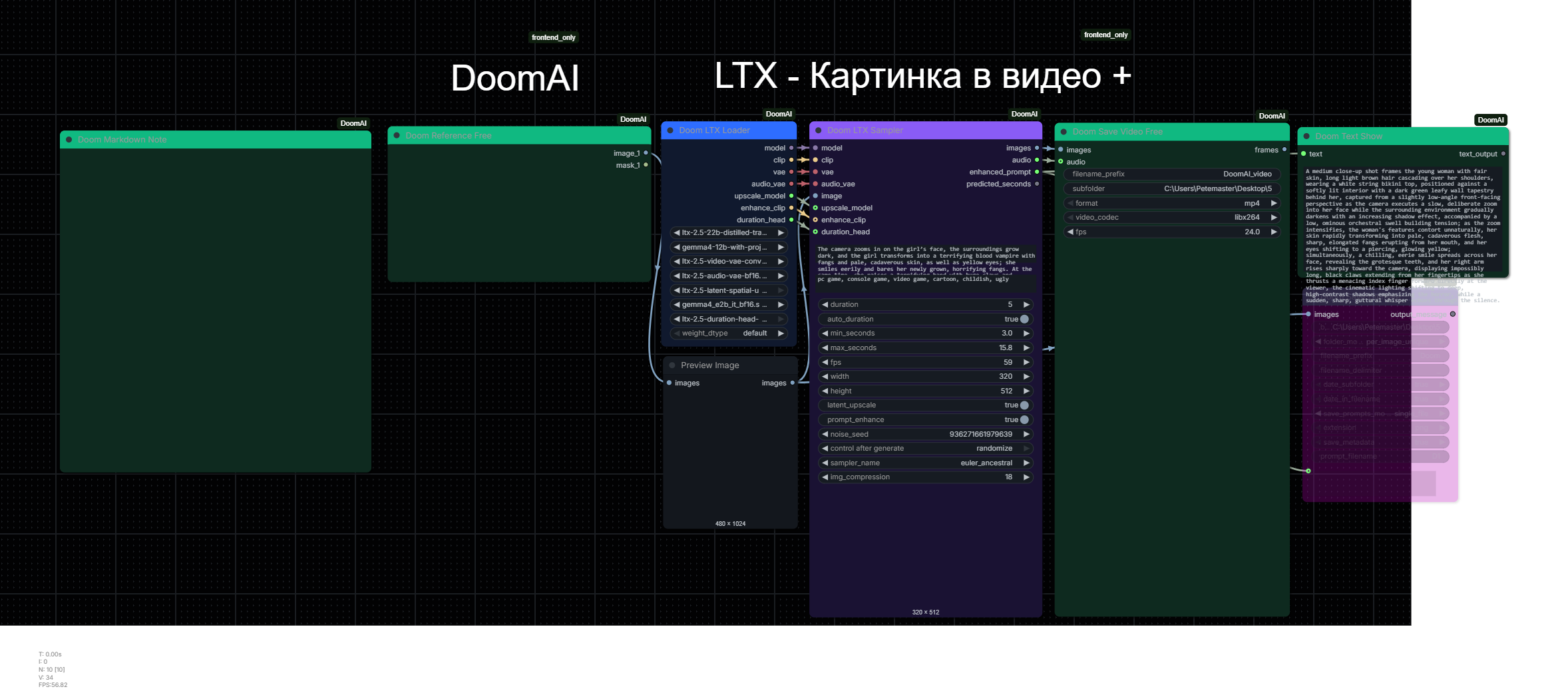This screenshot has height=695, width=1568.
Task: Click the audio input port on Doom Save Video Free
Action: [x=1061, y=162]
